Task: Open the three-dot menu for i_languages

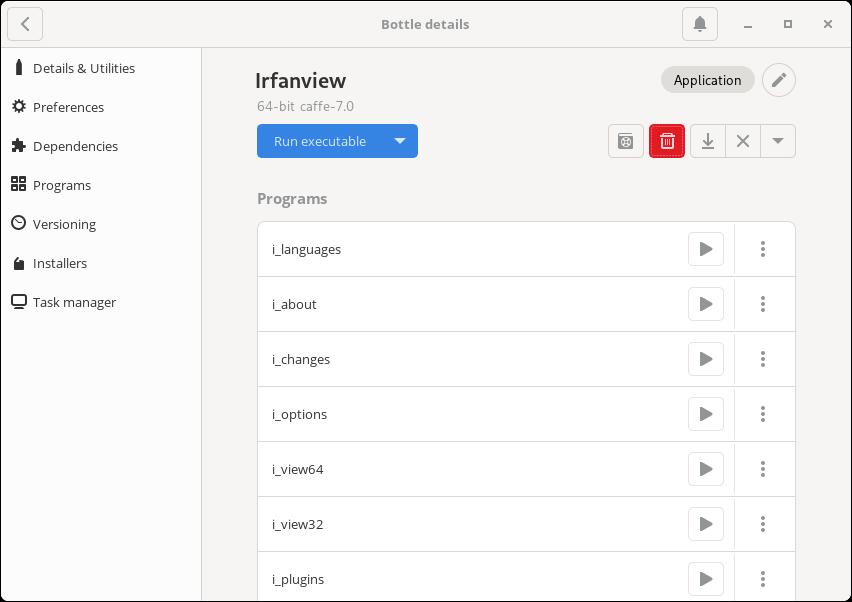Action: (763, 249)
